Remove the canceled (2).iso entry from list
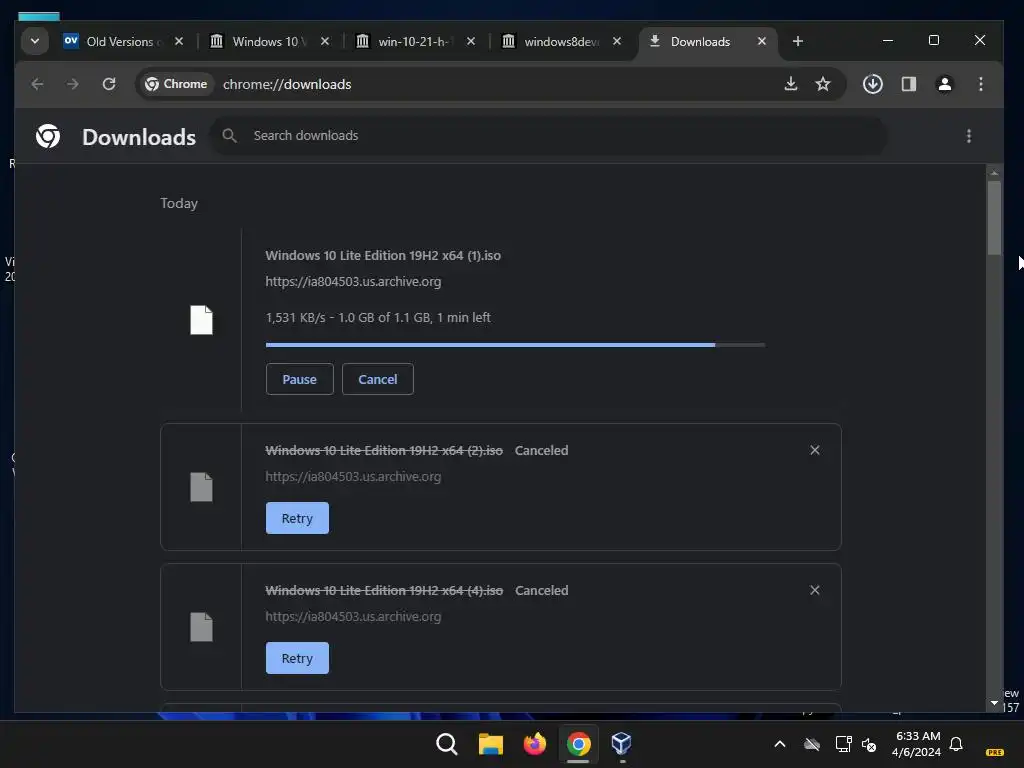Viewport: 1024px width, 768px height. point(814,450)
